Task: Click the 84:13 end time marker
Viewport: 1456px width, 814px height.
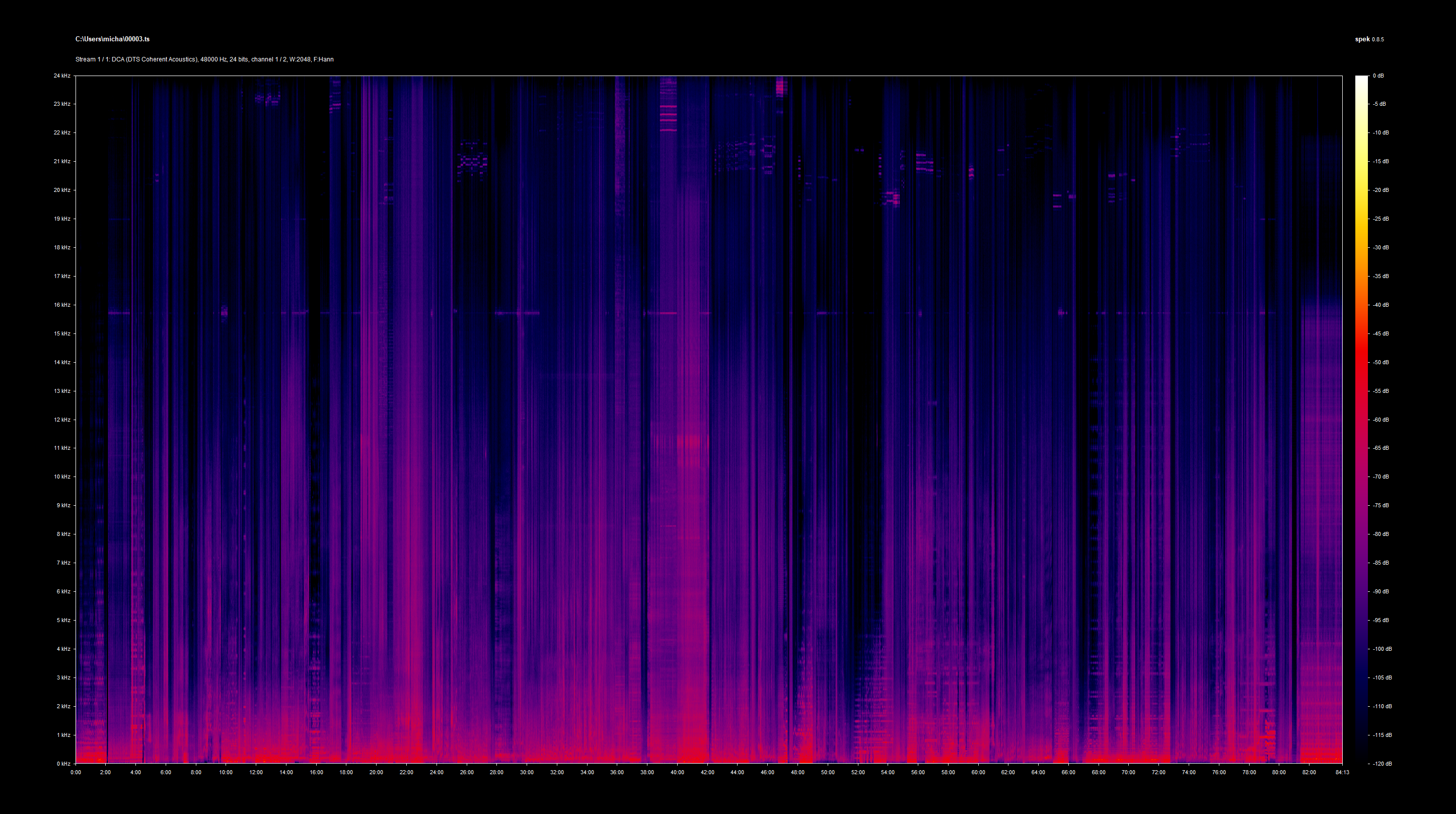Action: [1342, 773]
